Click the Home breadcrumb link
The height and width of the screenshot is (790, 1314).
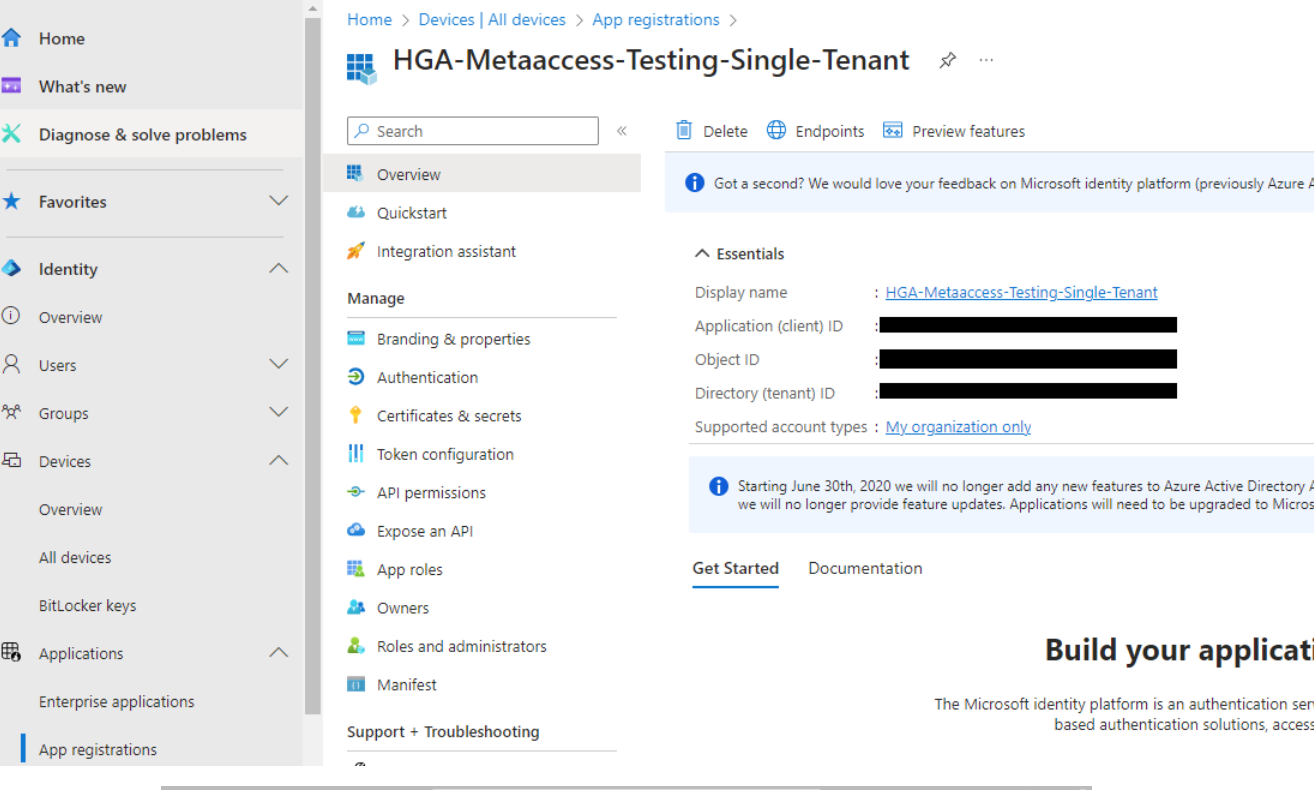click(369, 19)
